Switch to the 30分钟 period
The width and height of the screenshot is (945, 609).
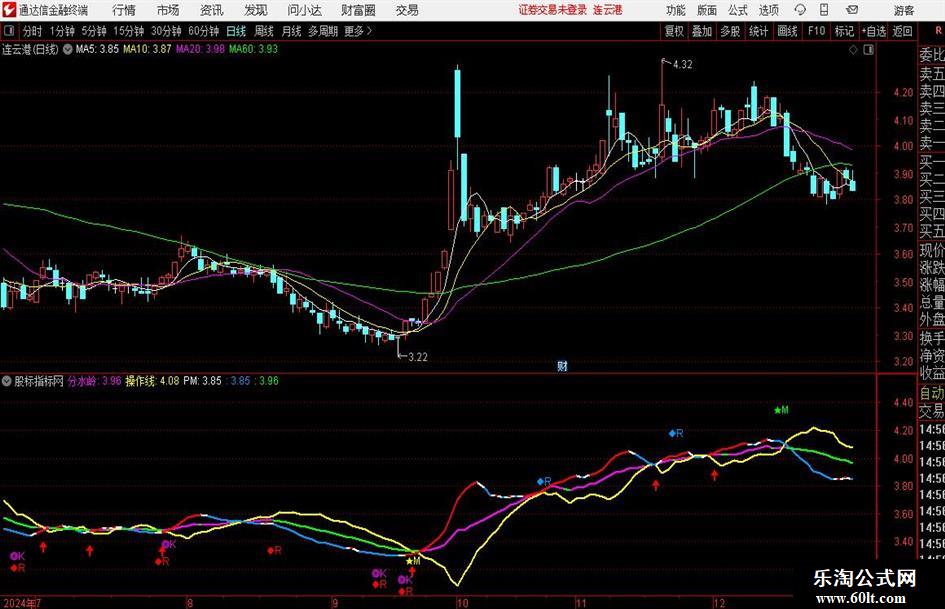(x=166, y=31)
